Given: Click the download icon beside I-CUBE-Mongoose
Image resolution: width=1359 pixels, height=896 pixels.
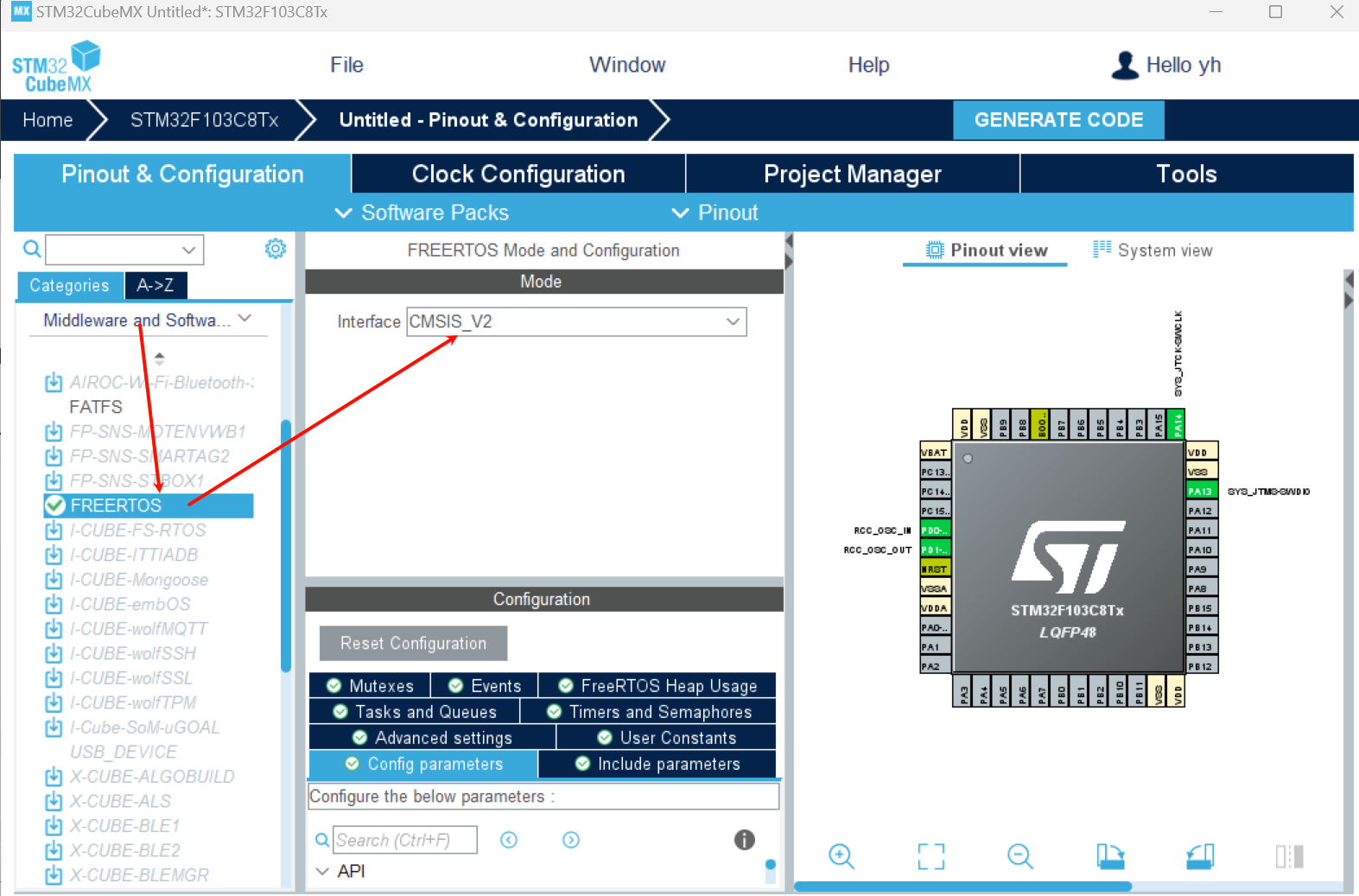Looking at the screenshot, I should [54, 579].
